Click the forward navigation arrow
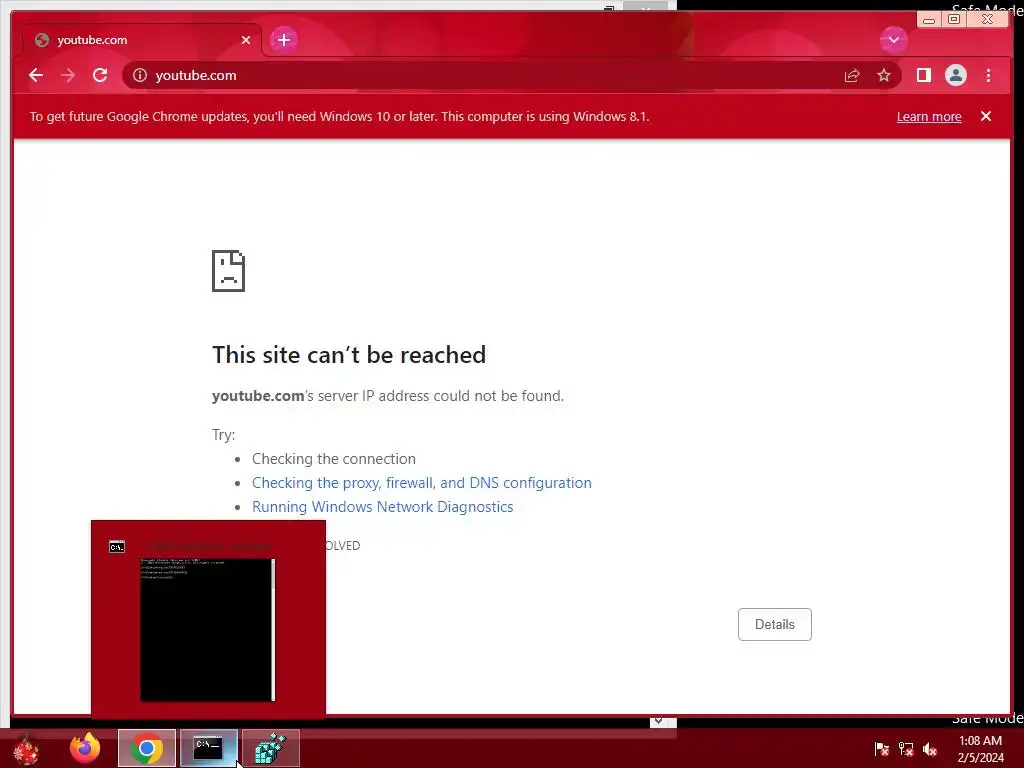The image size is (1024, 768). tap(68, 75)
